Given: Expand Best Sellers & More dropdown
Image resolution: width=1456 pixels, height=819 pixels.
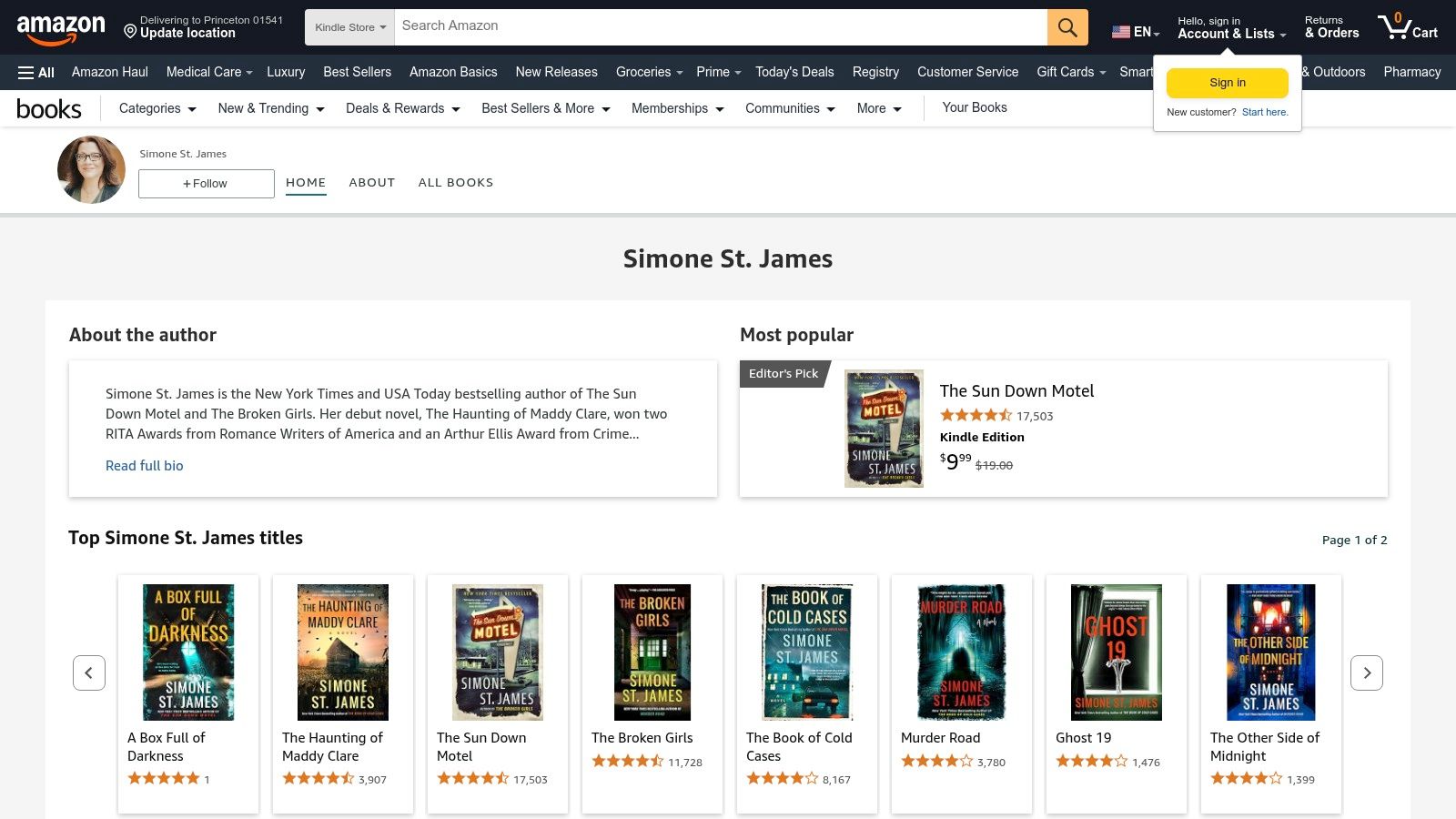Looking at the screenshot, I should [x=546, y=108].
